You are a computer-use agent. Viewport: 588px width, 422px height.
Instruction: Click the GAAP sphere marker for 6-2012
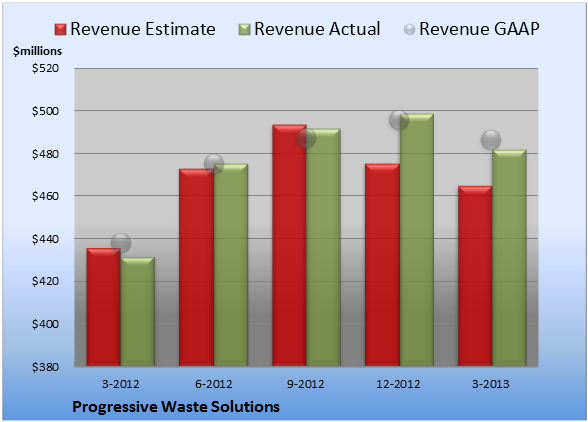214,164
